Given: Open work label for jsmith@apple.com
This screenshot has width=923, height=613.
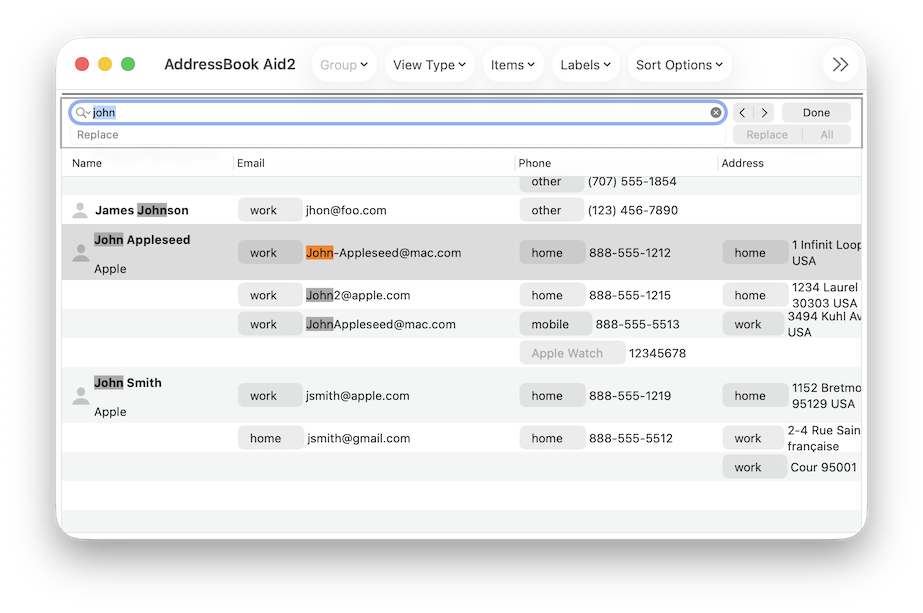Looking at the screenshot, I should pos(270,396).
